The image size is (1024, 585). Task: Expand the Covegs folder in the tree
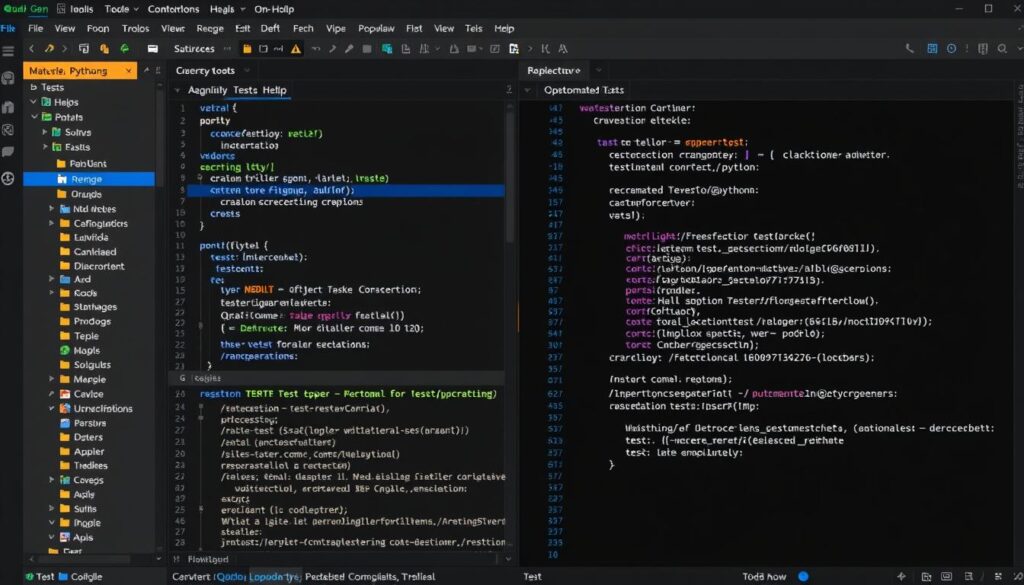point(52,480)
